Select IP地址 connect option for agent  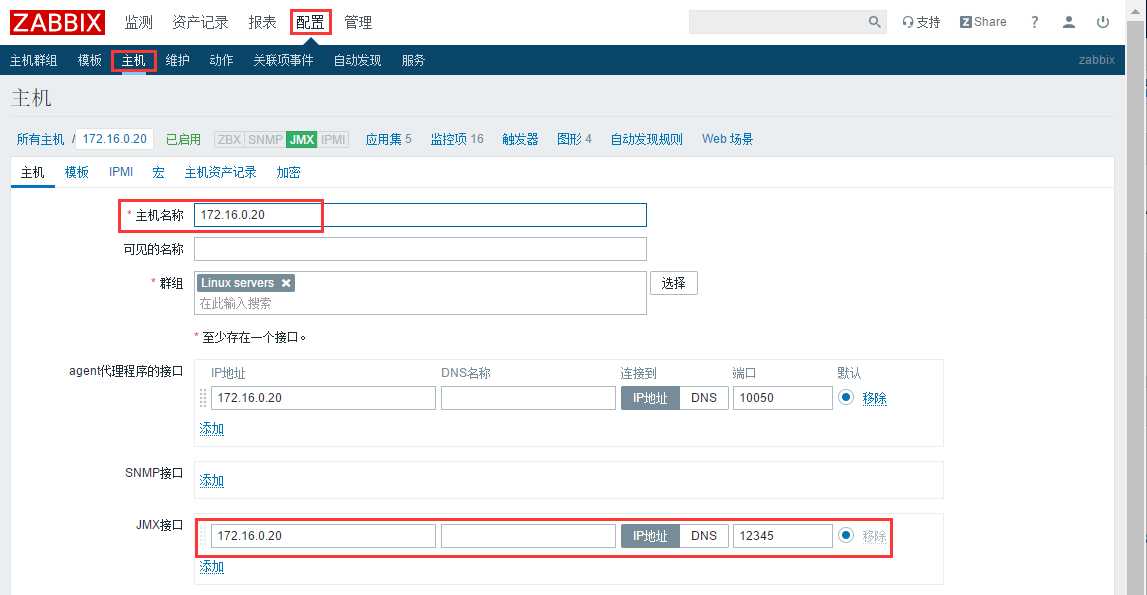tap(650, 398)
